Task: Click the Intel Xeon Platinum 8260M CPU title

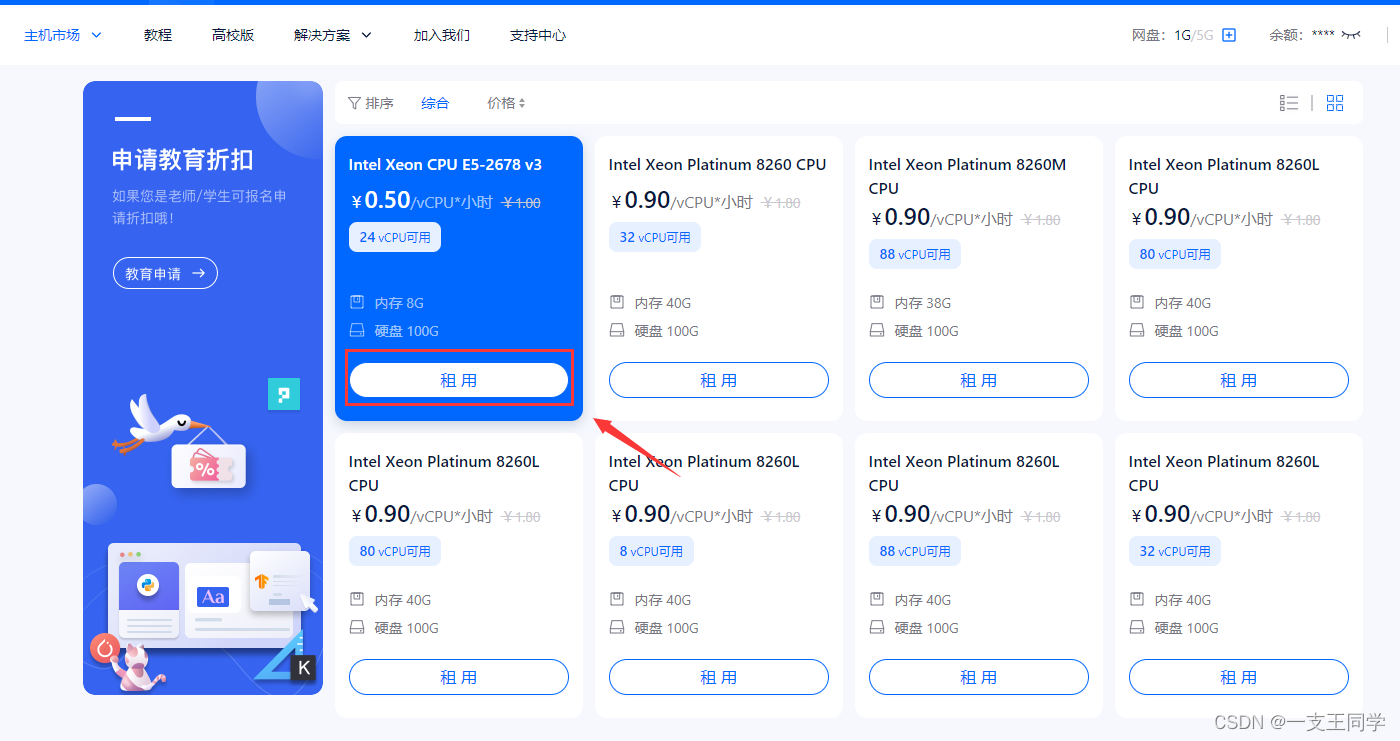Action: point(967,176)
